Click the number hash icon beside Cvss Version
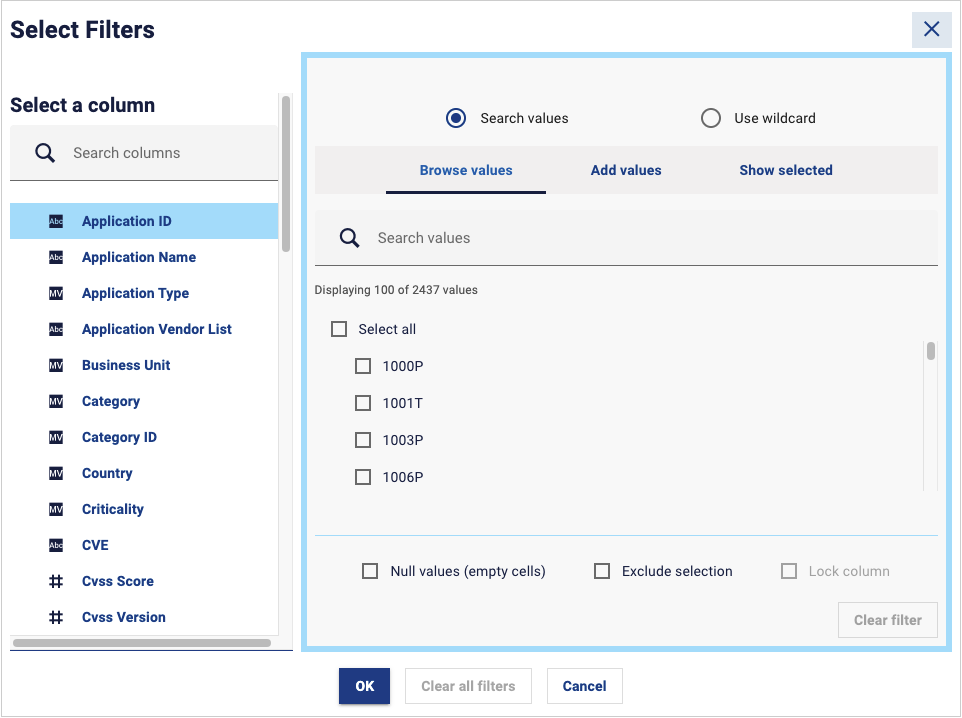The height and width of the screenshot is (718, 962). pyautogui.click(x=56, y=617)
